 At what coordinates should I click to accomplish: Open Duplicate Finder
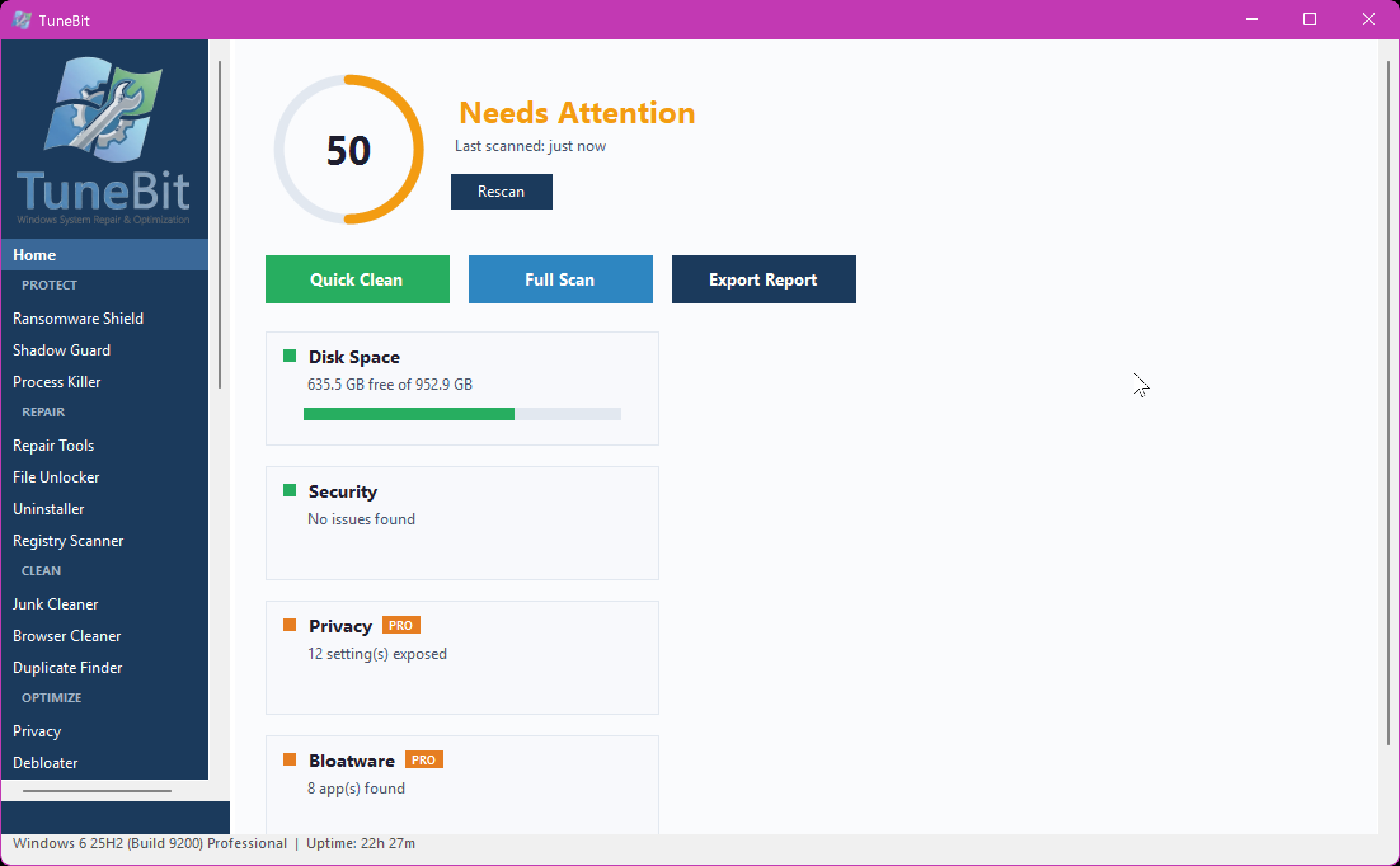pos(105,667)
